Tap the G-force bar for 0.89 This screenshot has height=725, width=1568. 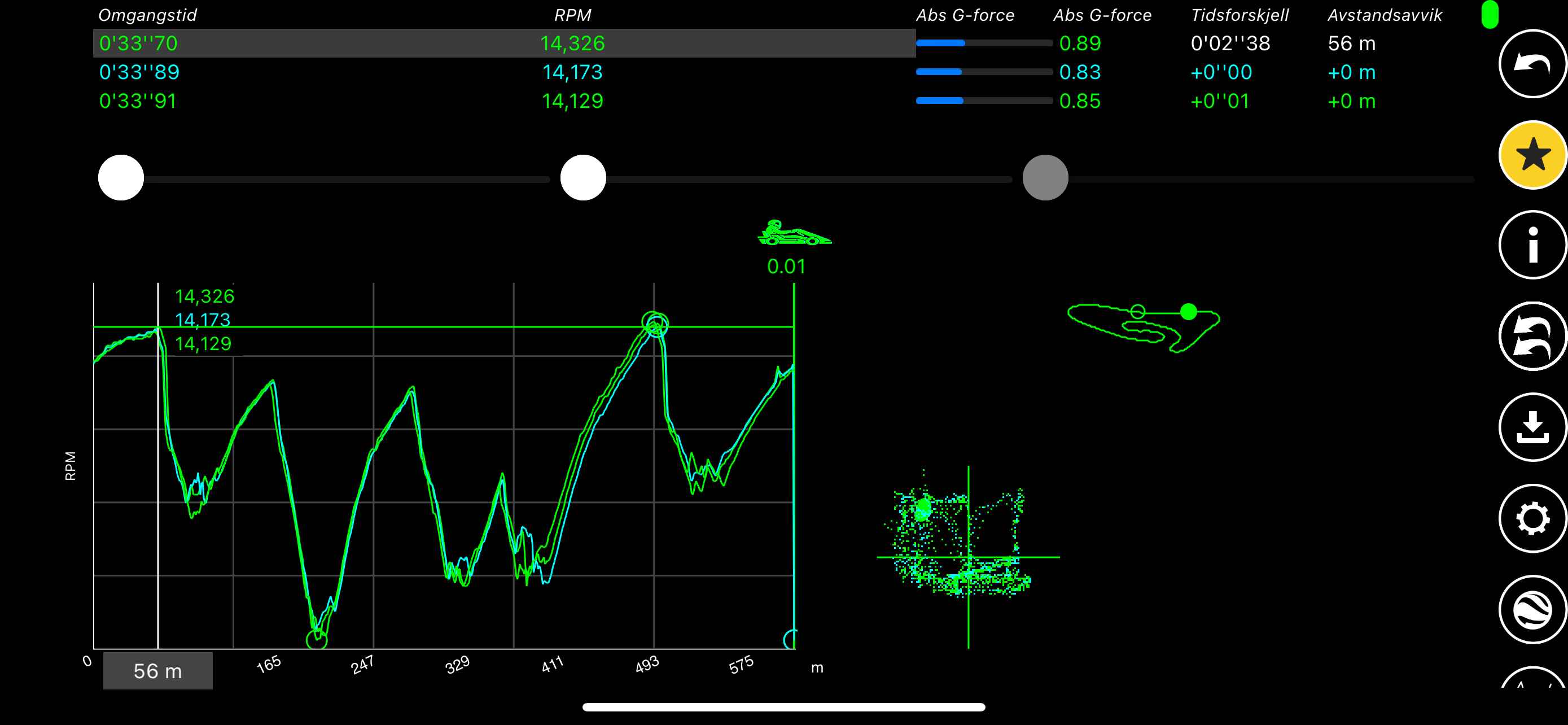pyautogui.click(x=984, y=43)
